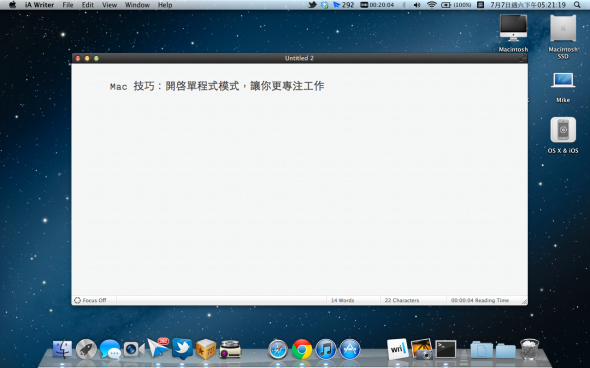Open the Wi-Fi menu bar icon

(x=432, y=5)
